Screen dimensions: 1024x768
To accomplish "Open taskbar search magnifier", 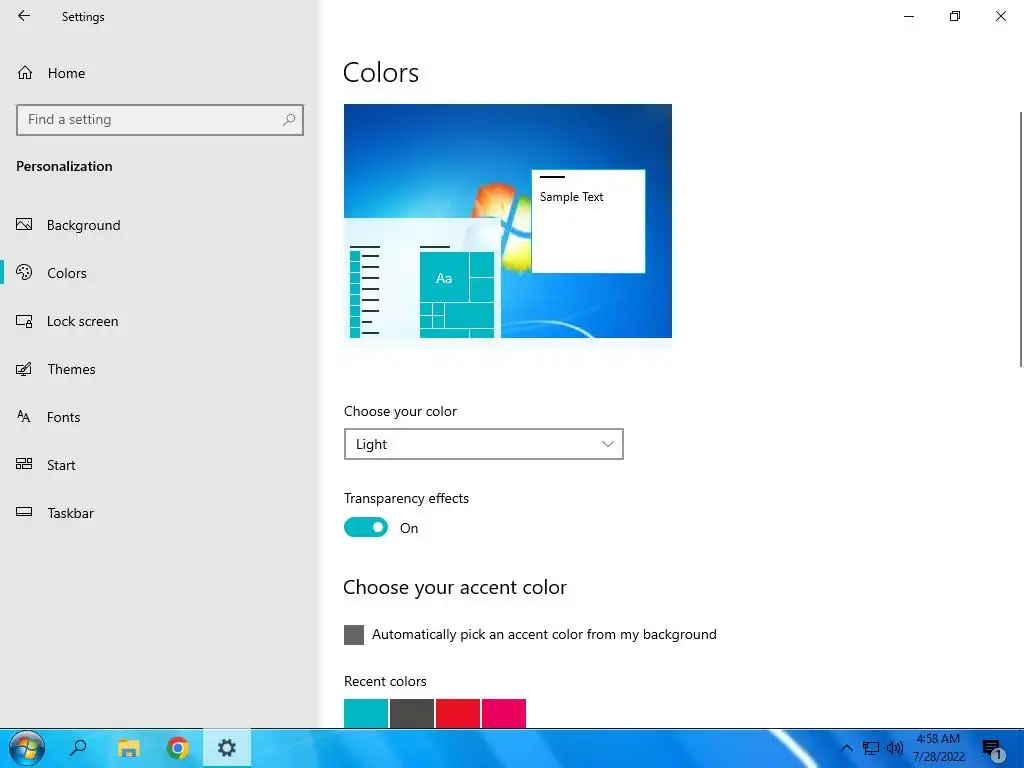I will pos(78,748).
